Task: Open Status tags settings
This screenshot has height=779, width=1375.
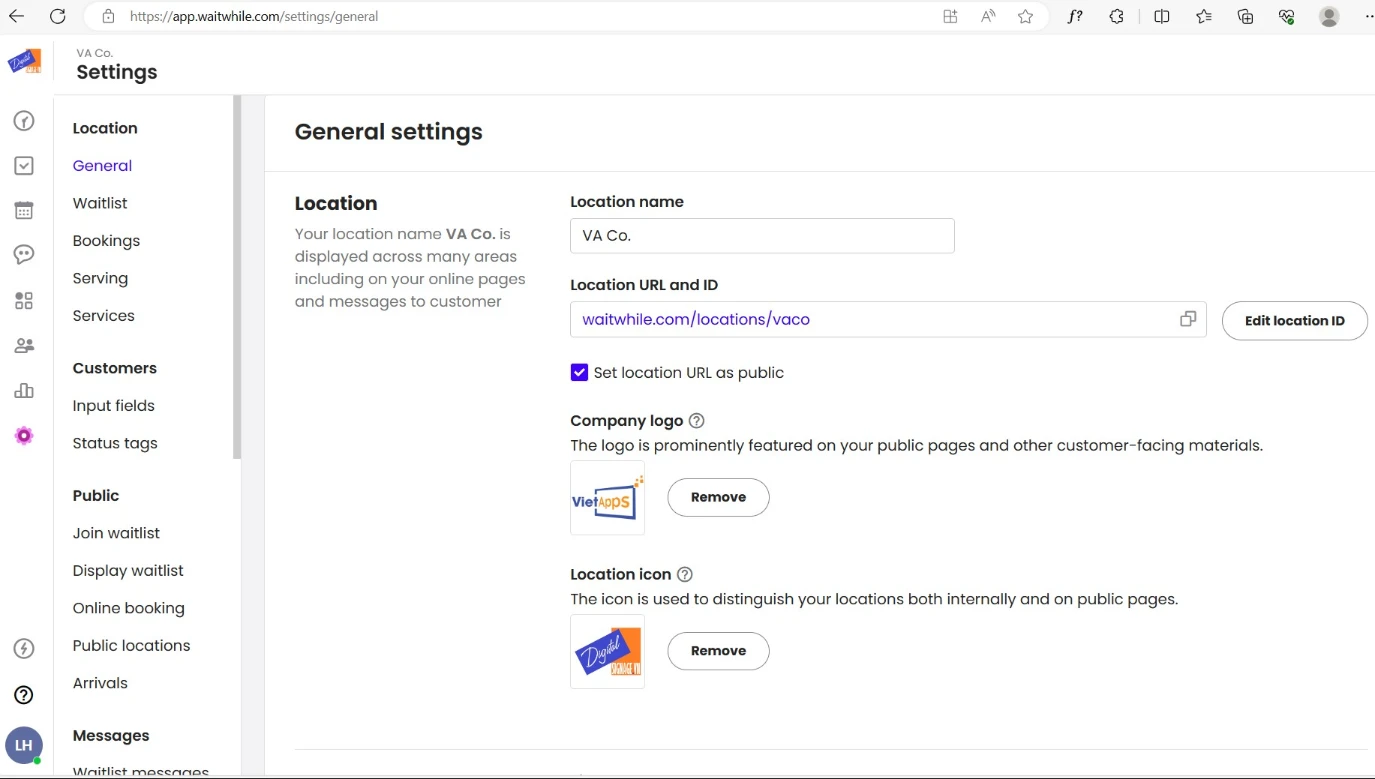Action: click(x=115, y=443)
